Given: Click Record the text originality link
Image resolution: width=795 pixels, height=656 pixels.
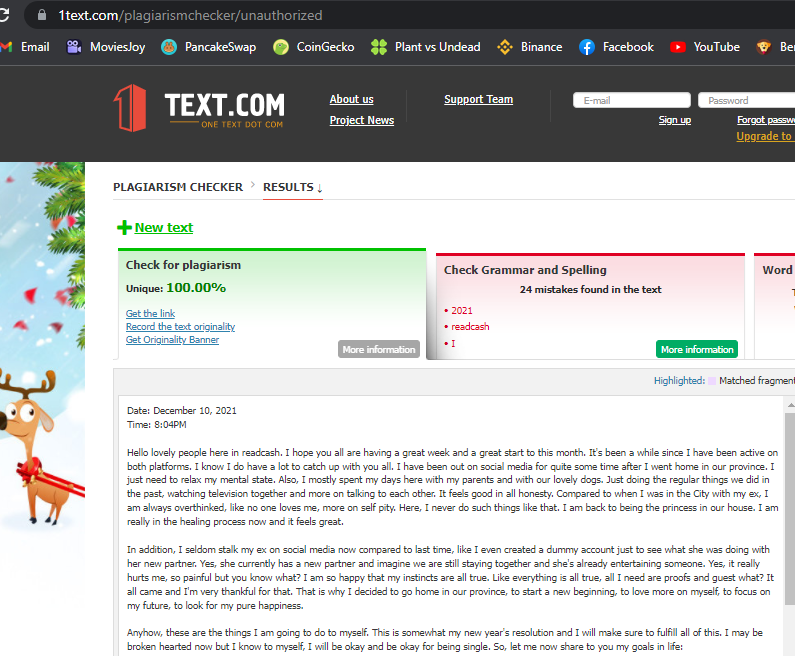Looking at the screenshot, I should pos(180,326).
